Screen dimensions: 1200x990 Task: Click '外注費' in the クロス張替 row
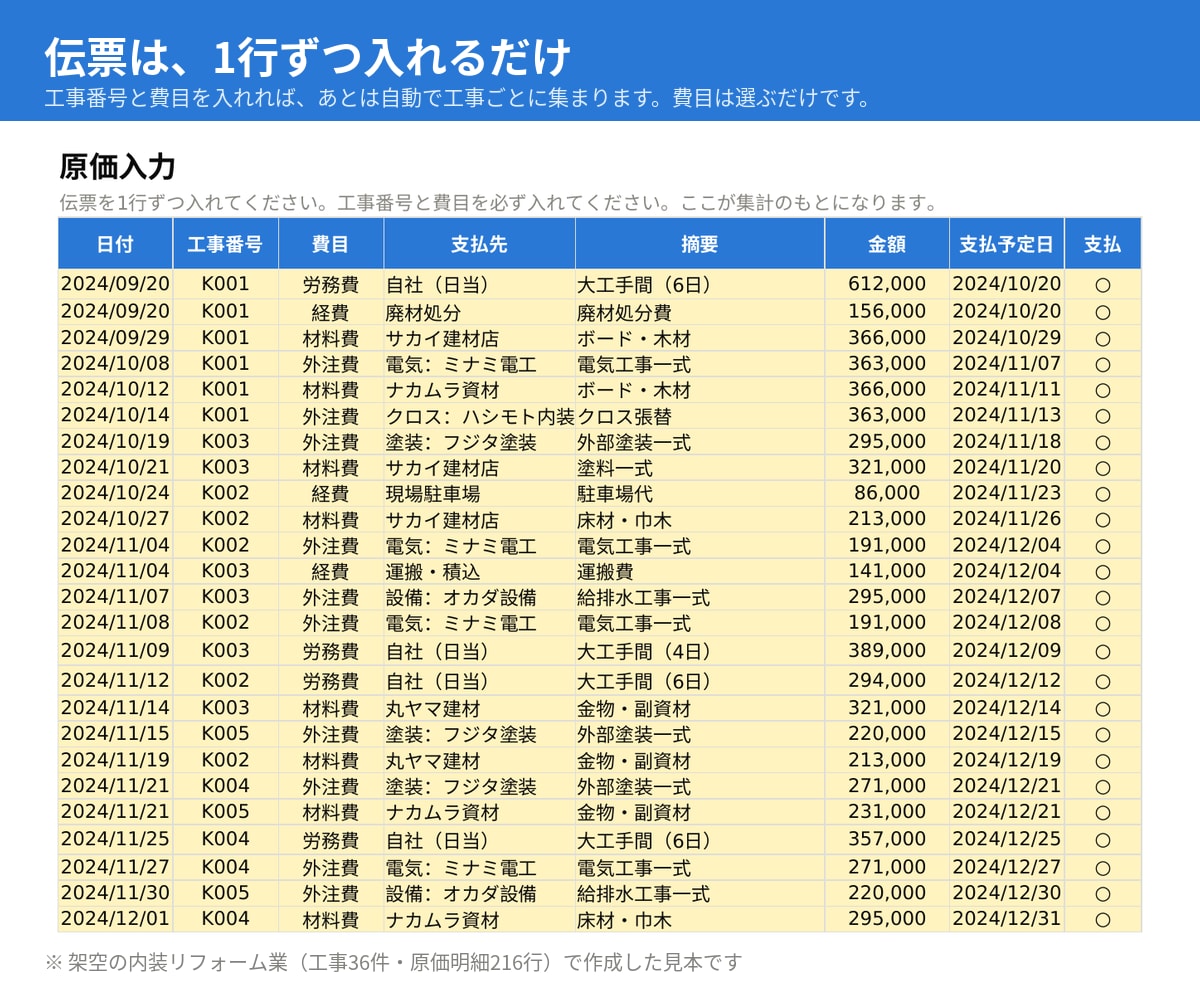point(330,415)
